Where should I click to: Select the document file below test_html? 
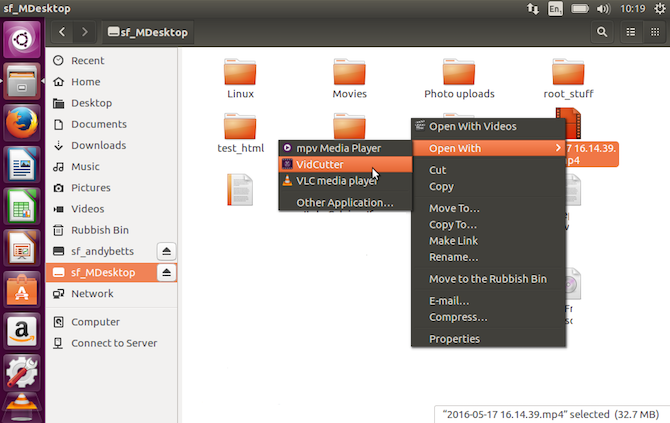tap(240, 190)
